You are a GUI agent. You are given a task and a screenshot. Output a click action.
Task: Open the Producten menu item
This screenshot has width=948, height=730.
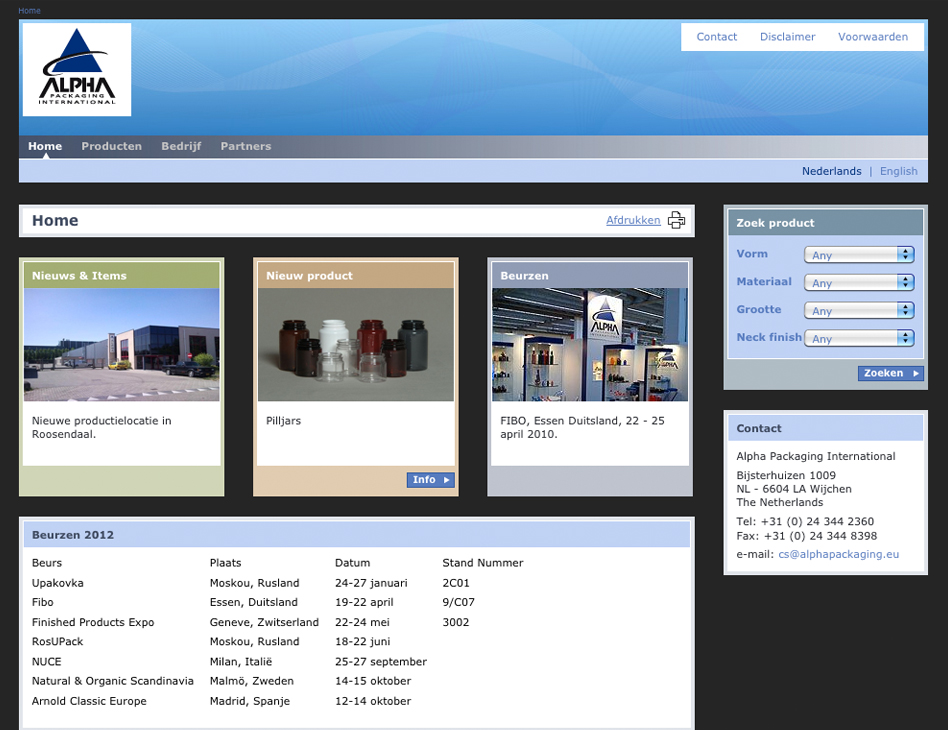pos(112,146)
